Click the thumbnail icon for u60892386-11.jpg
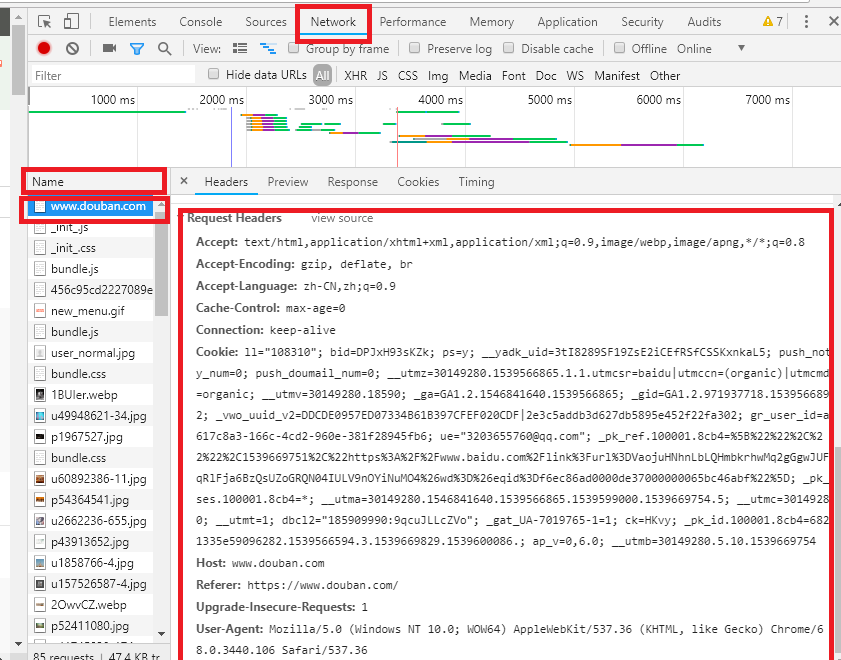The height and width of the screenshot is (660, 841). (x=40, y=478)
